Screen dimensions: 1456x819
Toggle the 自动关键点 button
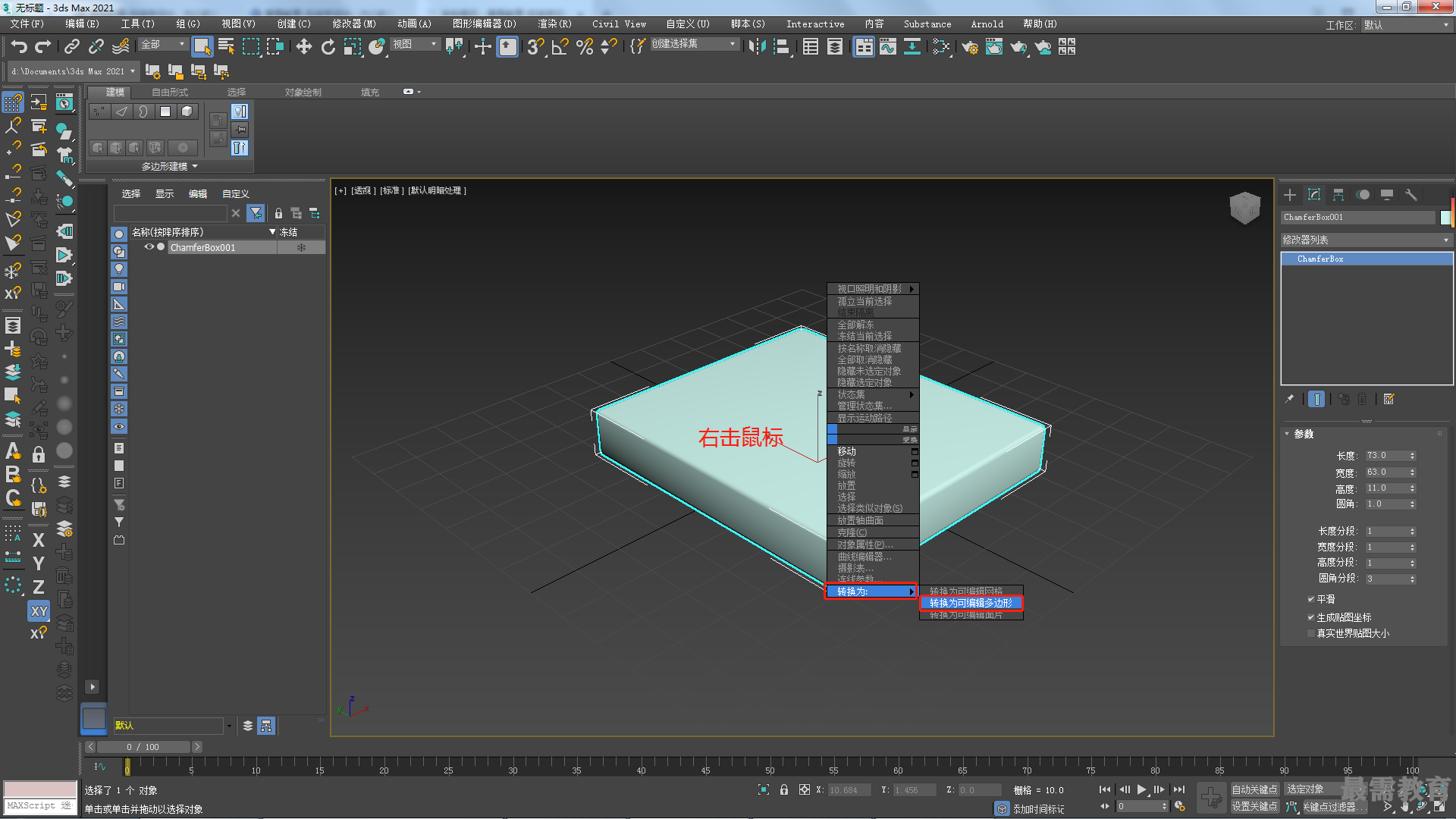coord(1254,789)
